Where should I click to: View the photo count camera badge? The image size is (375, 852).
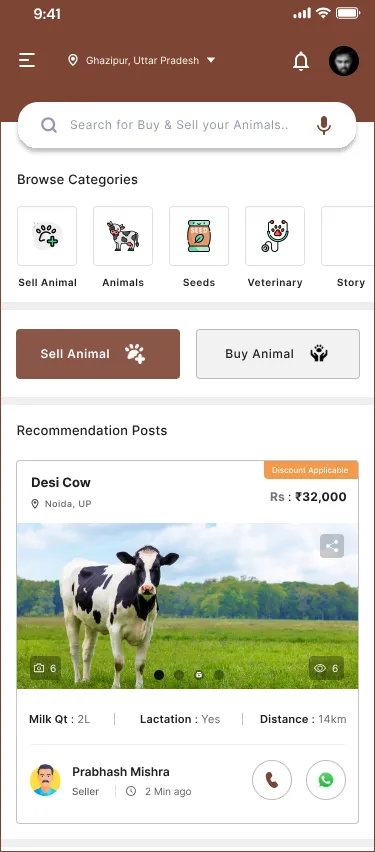[45, 668]
